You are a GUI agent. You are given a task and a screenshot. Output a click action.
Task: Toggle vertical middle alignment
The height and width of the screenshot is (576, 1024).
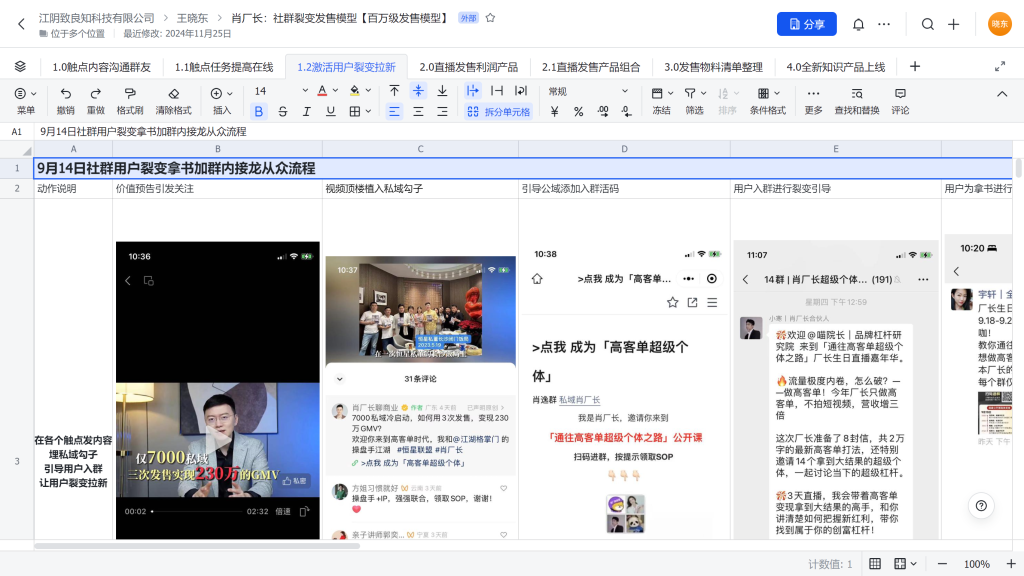point(418,91)
